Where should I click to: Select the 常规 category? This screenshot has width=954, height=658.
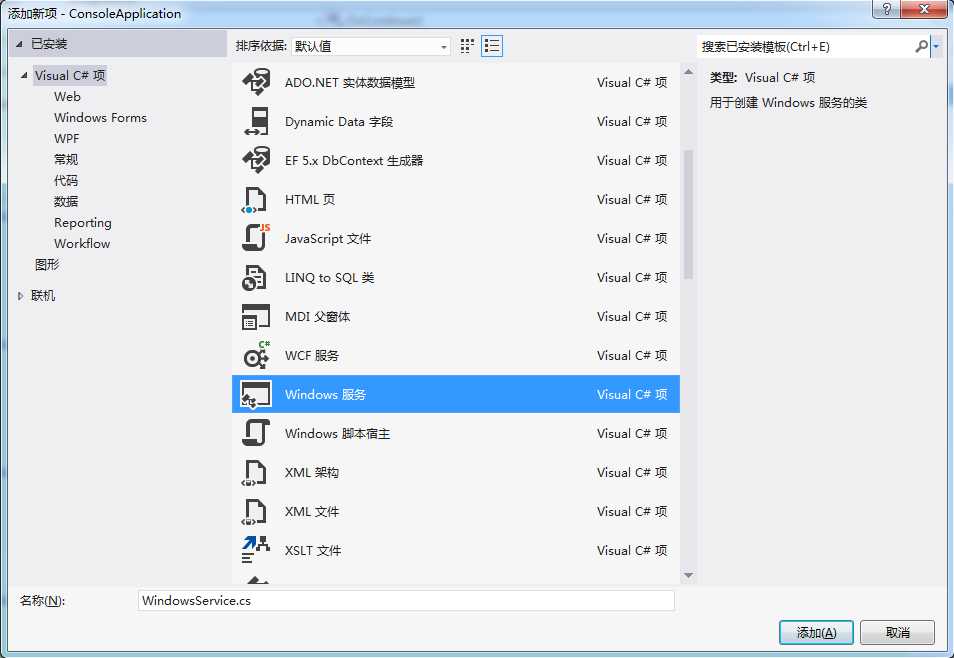tap(66, 159)
